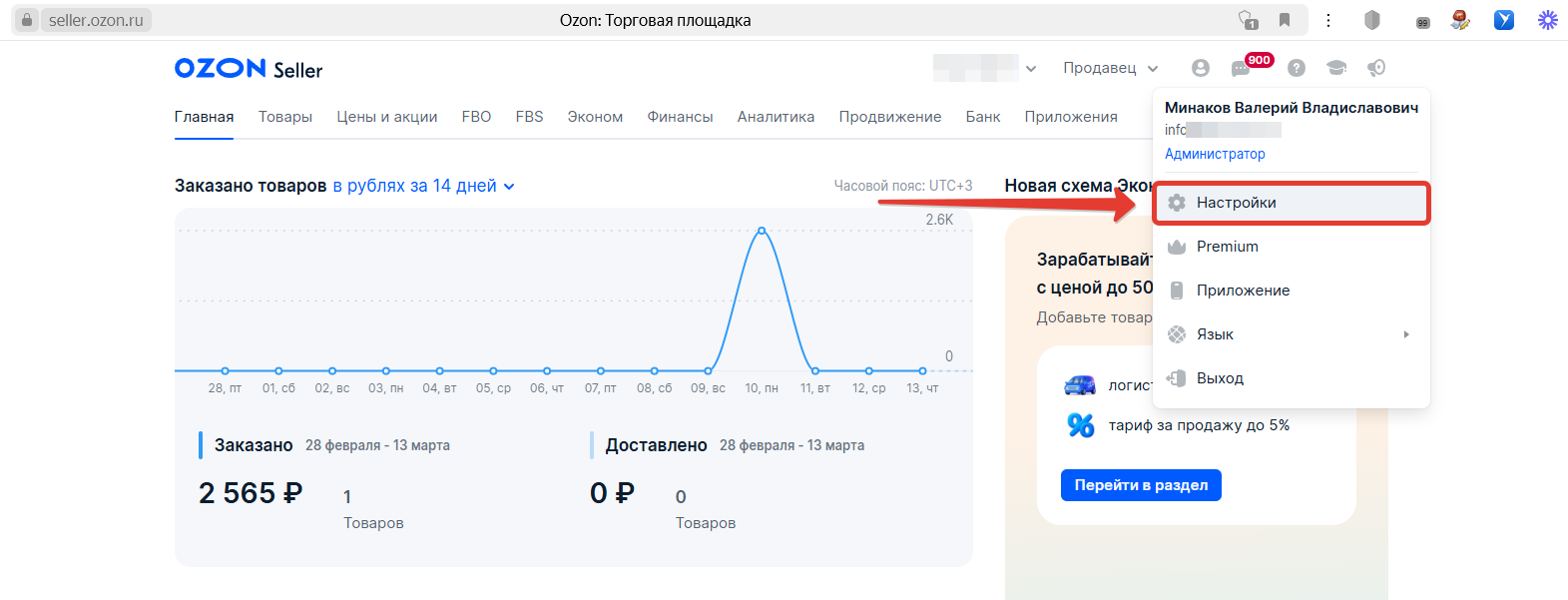The height and width of the screenshot is (600, 1568).
Task: Click the chart peak point at 10, пн
Action: pyautogui.click(x=762, y=231)
